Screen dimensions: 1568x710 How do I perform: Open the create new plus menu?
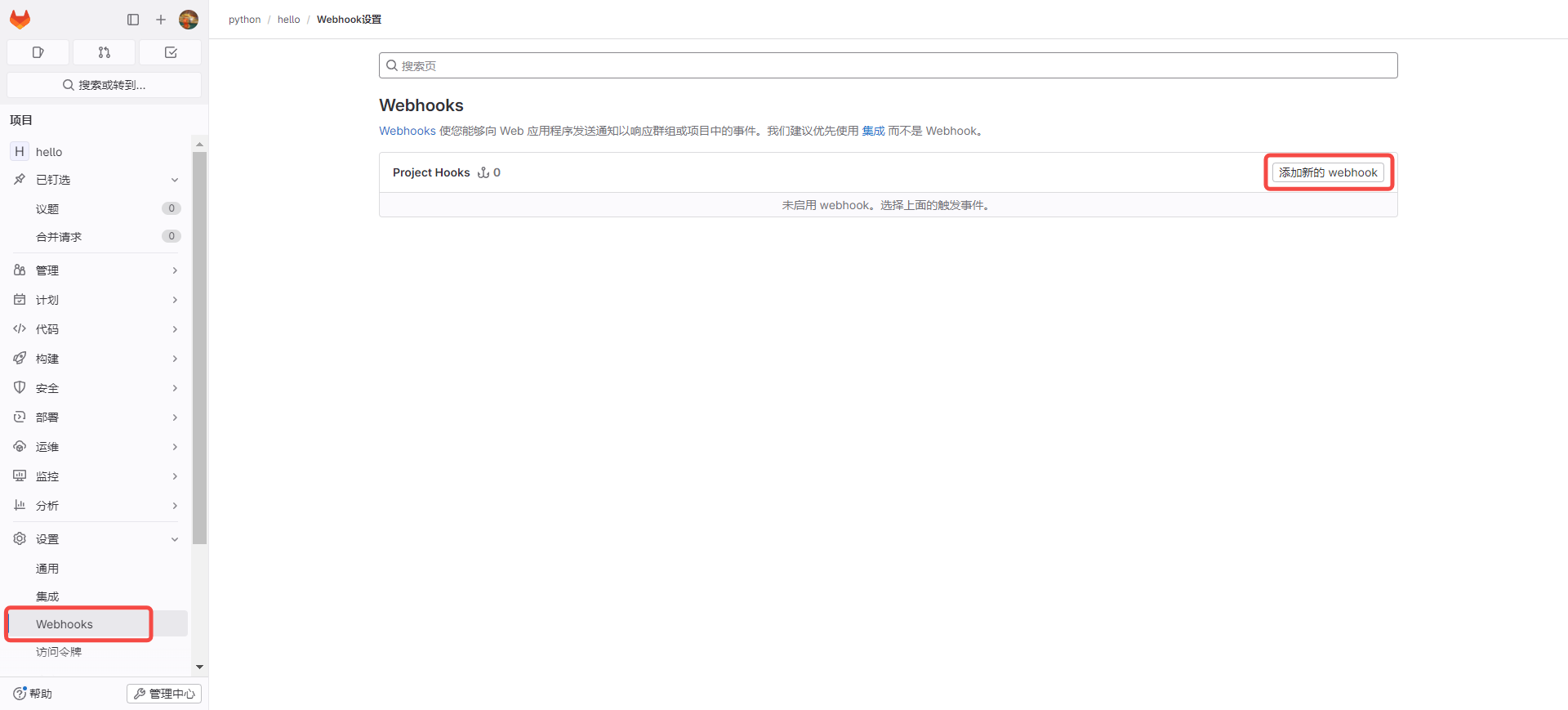(161, 20)
